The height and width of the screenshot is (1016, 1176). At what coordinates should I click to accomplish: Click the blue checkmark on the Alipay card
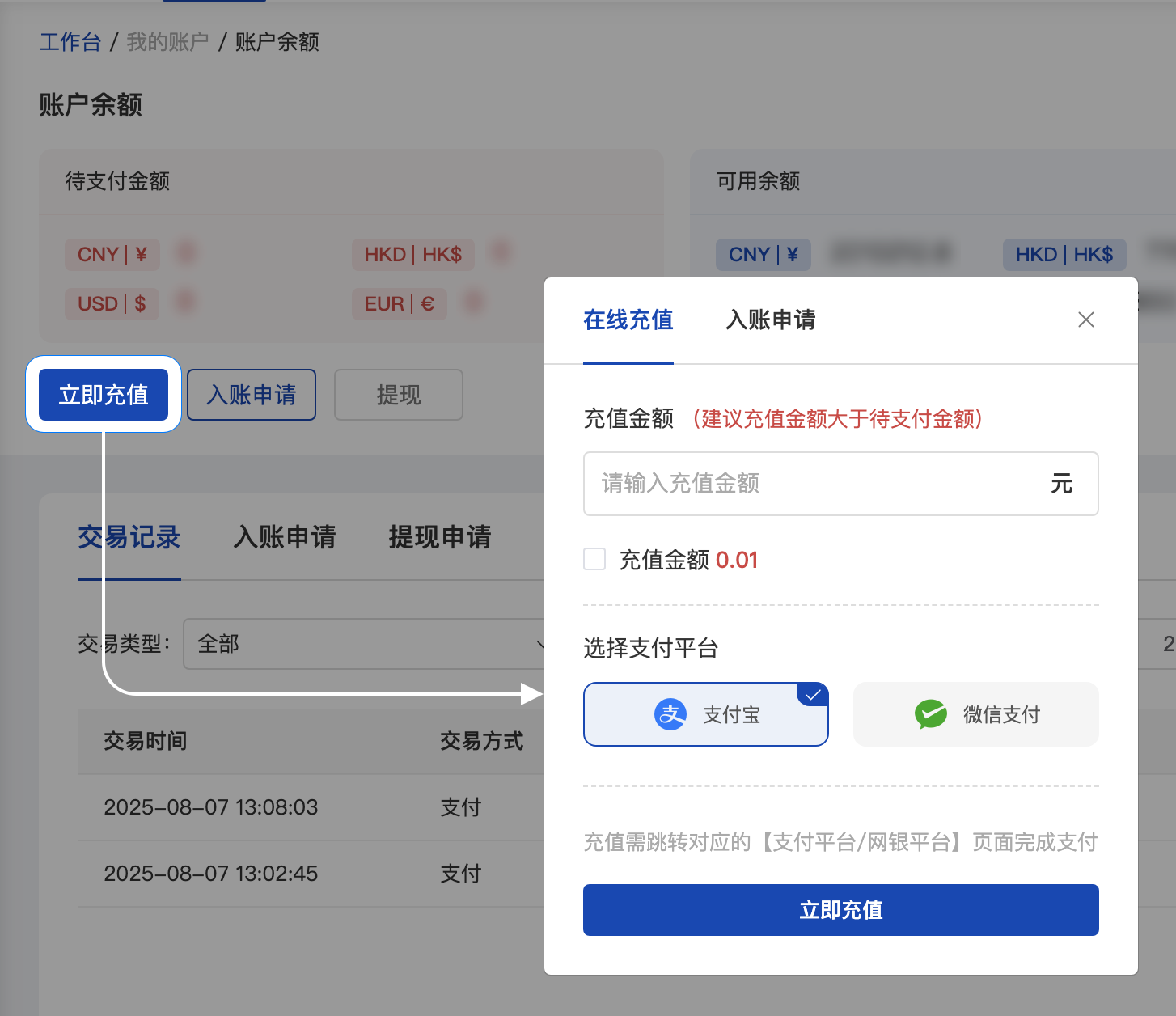click(x=814, y=693)
